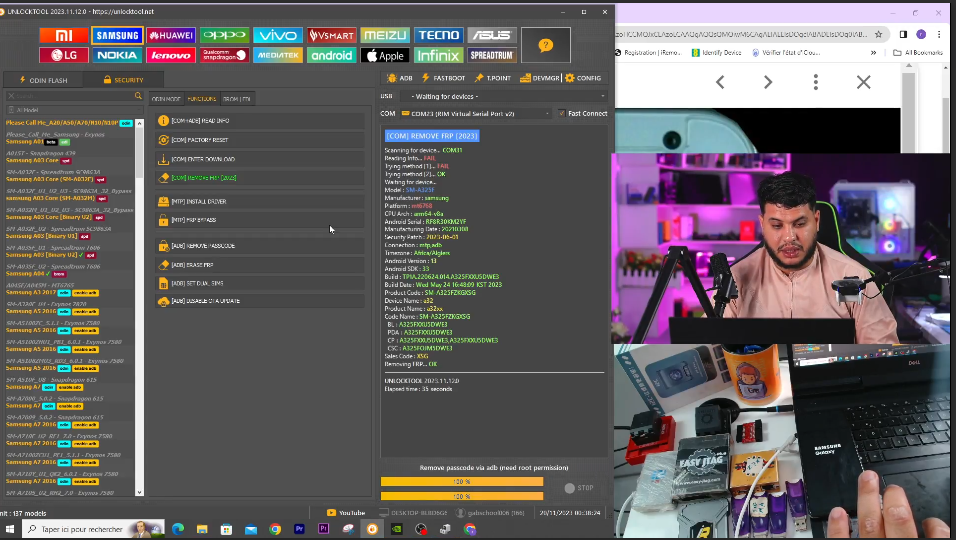Select the Samsung brand logo
This screenshot has width=956, height=540.
point(117,35)
